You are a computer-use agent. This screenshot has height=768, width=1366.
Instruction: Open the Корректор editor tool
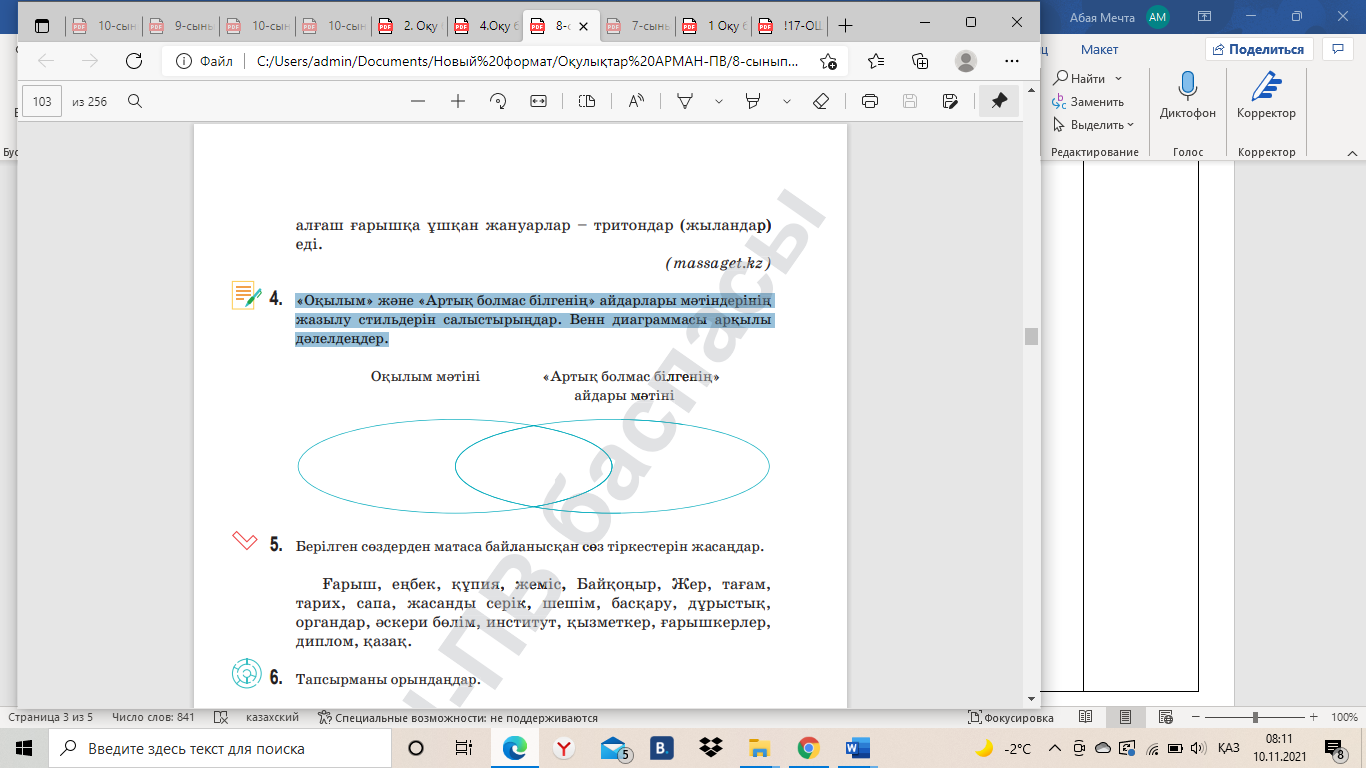click(1266, 96)
